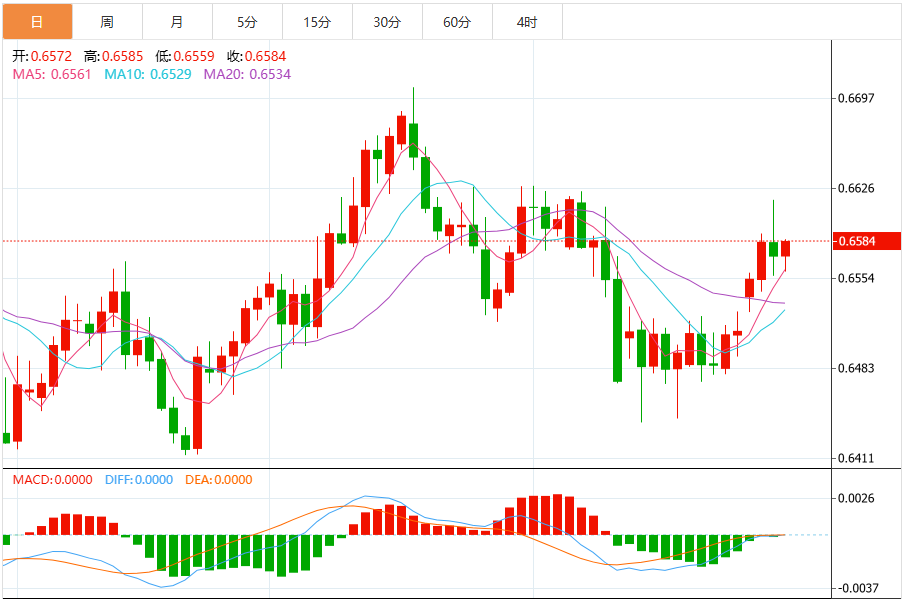Switch to the 月 monthly tab

coord(177,22)
